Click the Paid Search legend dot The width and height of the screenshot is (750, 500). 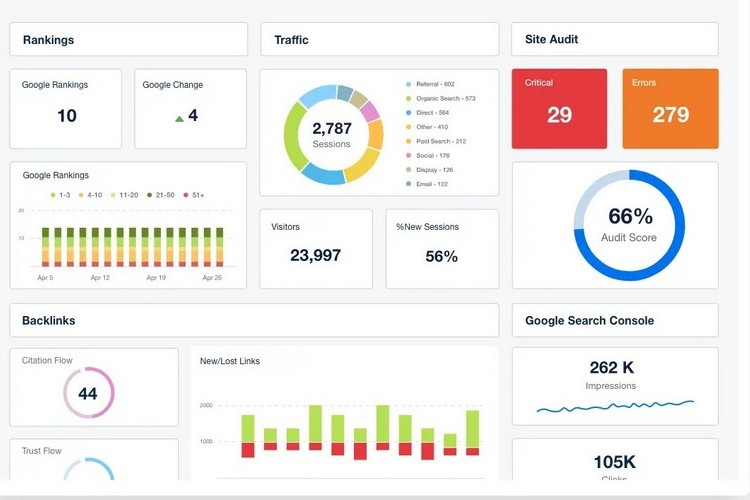tap(409, 141)
